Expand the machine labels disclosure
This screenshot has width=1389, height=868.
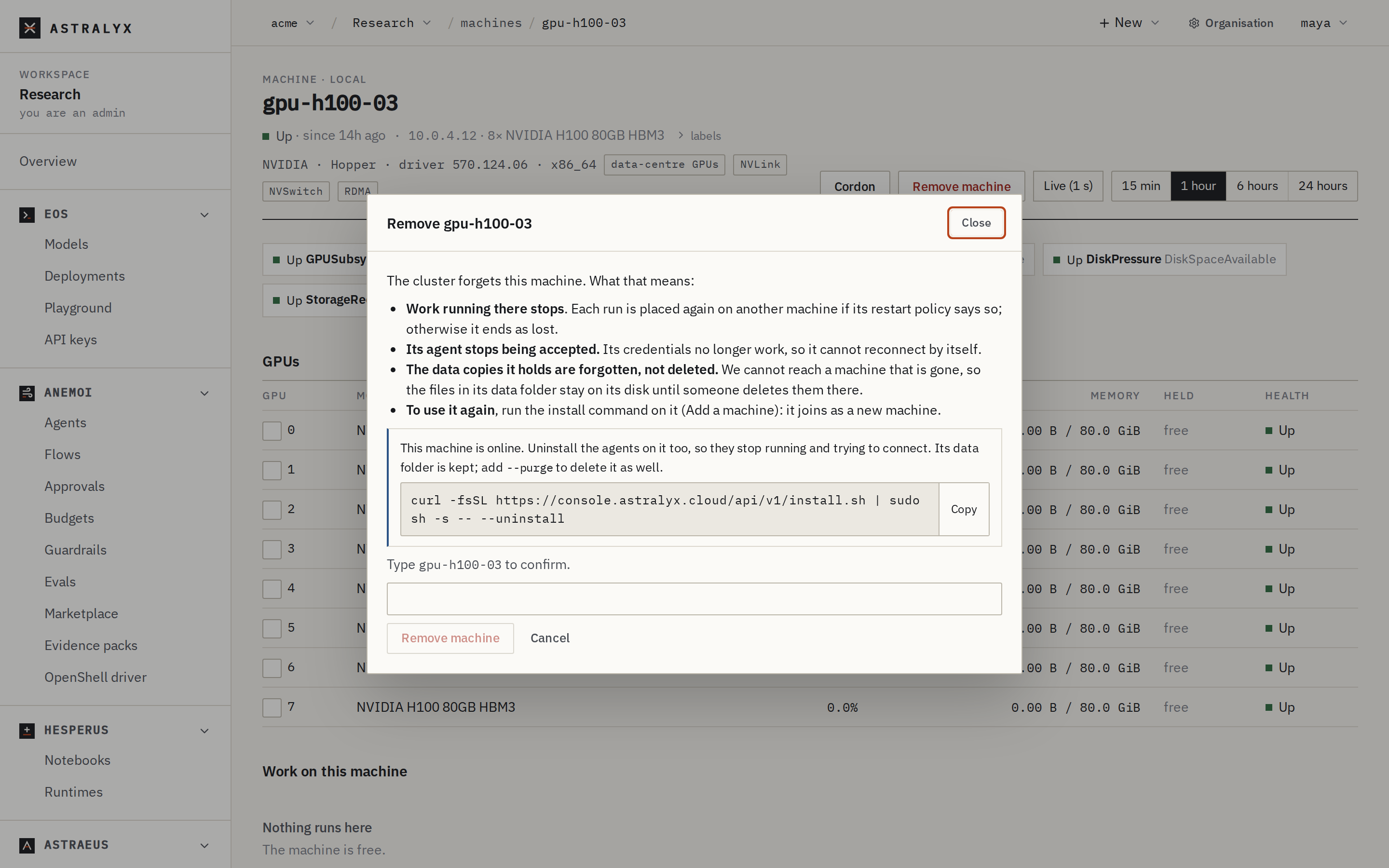pos(699,136)
